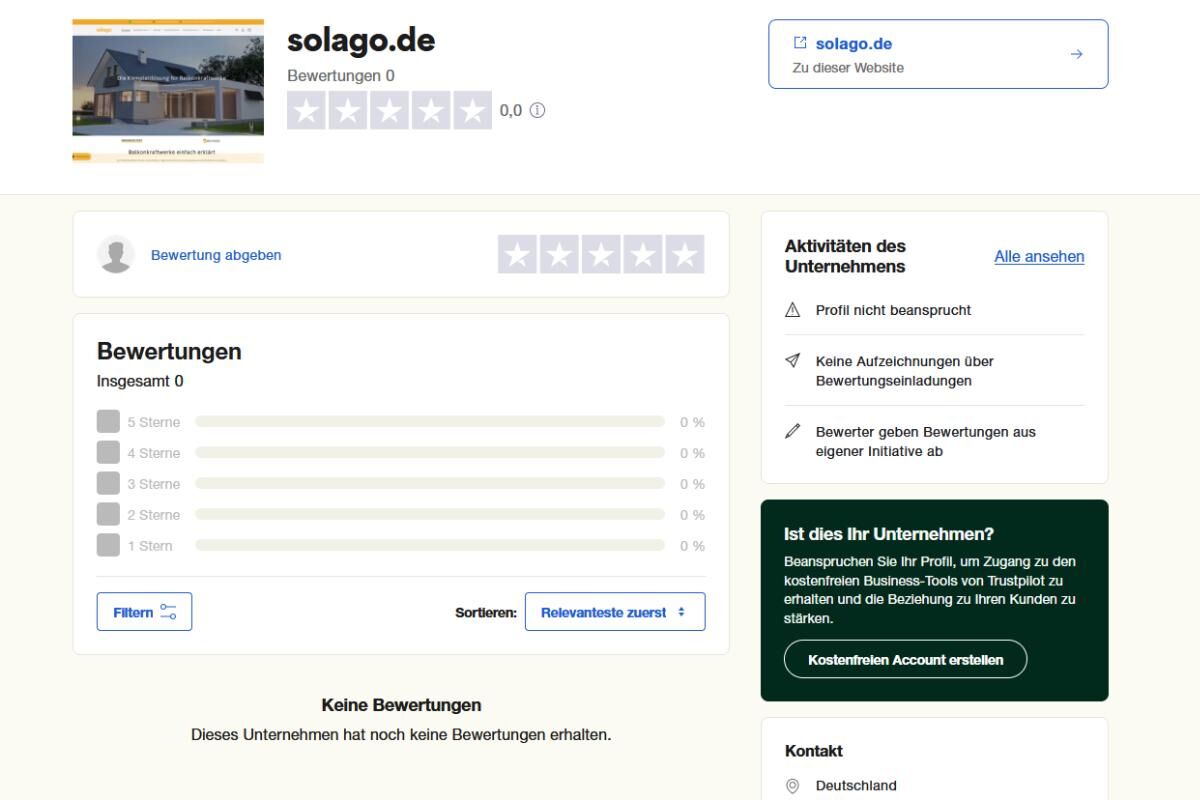This screenshot has height=800, width=1200.
Task: Open the Relevanteste zuerst sorting dropdown
Action: coord(614,611)
